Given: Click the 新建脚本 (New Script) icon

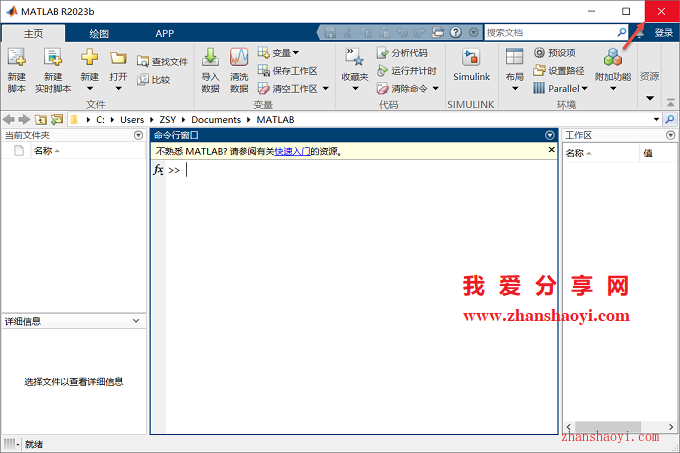Looking at the screenshot, I should point(16,58).
